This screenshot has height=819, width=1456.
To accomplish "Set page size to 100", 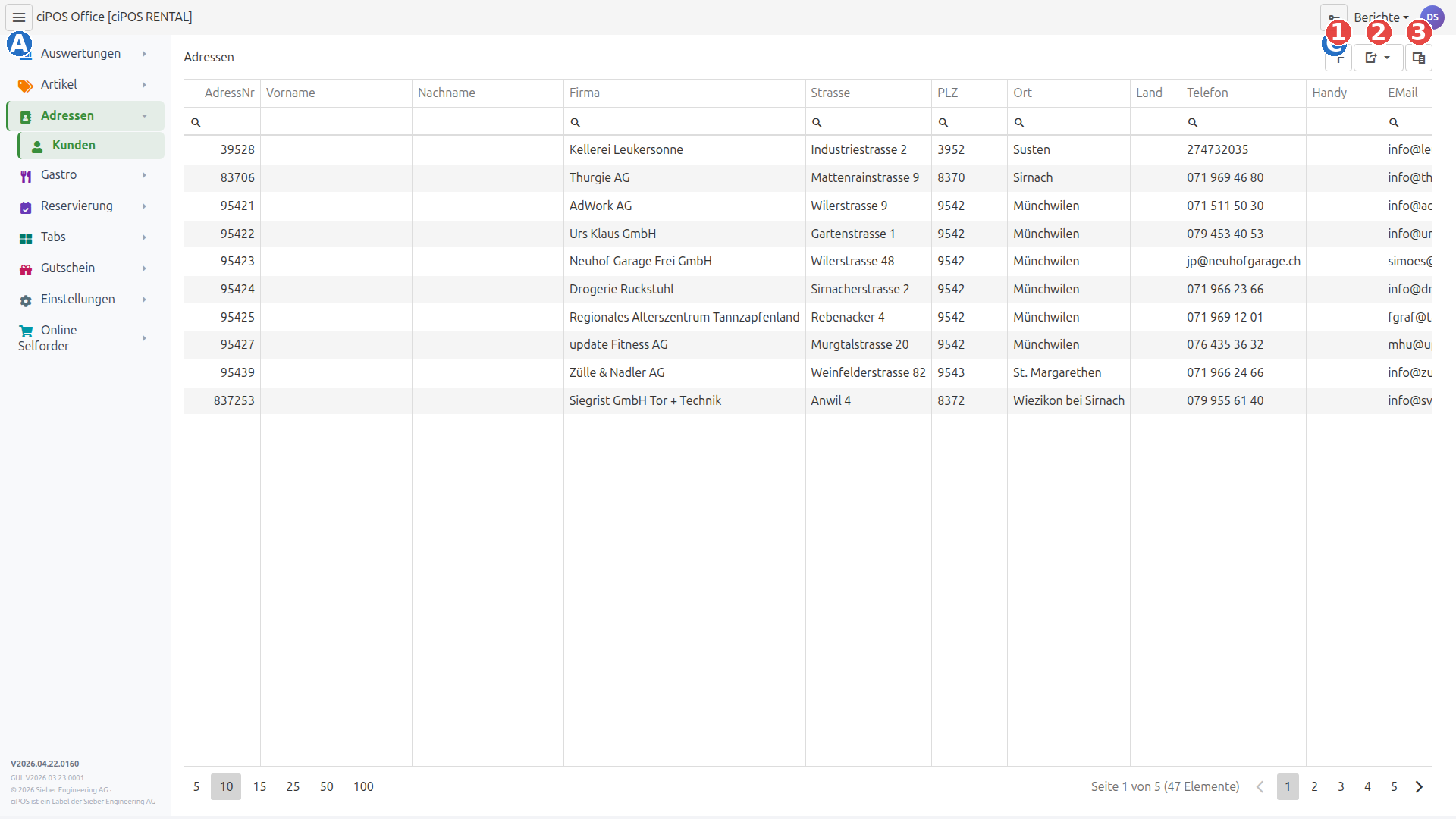I will pyautogui.click(x=363, y=787).
